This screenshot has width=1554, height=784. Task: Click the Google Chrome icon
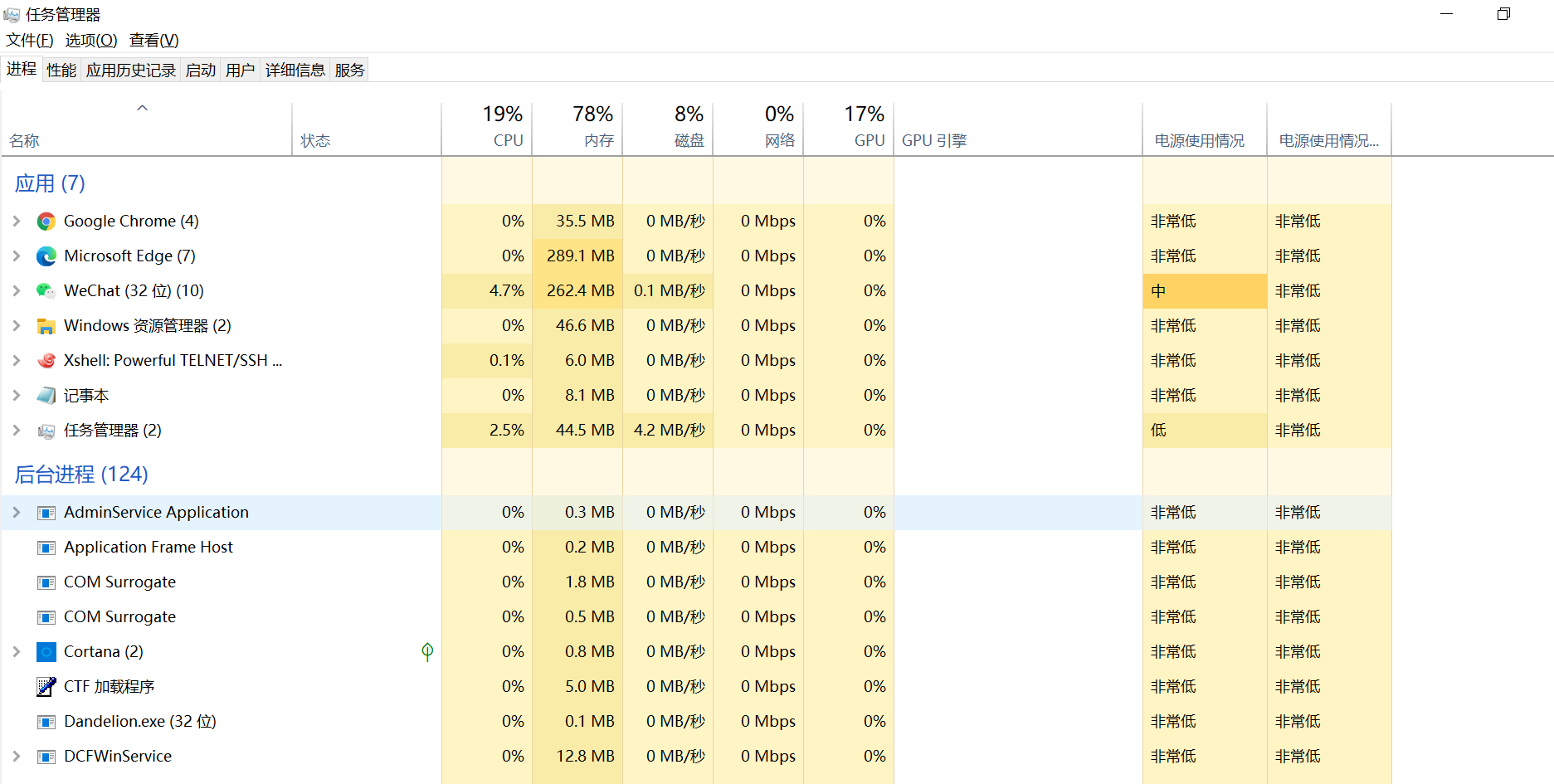coord(46,222)
